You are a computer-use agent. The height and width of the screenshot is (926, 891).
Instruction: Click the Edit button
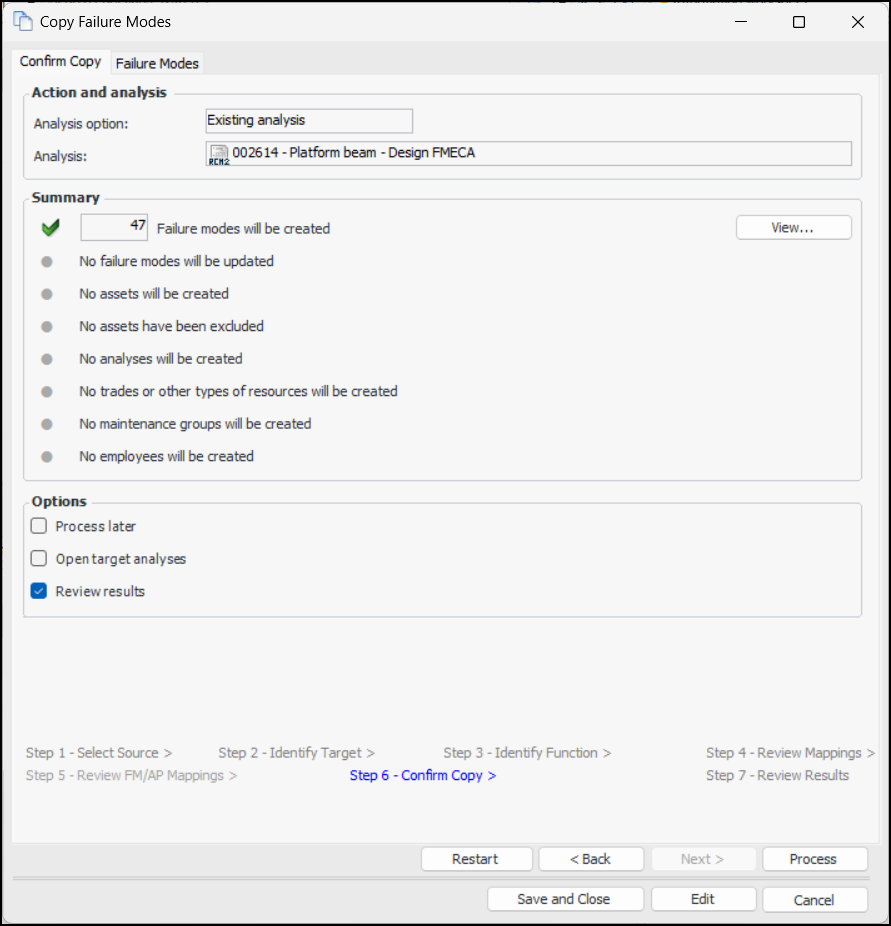pos(703,899)
